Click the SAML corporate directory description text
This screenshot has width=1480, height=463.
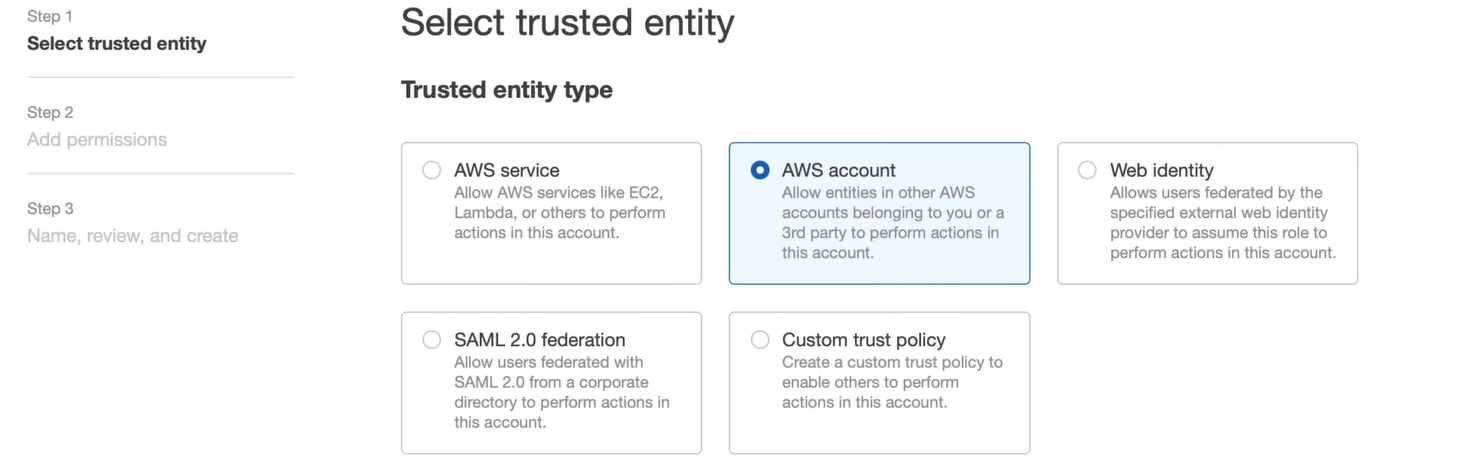(x=561, y=392)
